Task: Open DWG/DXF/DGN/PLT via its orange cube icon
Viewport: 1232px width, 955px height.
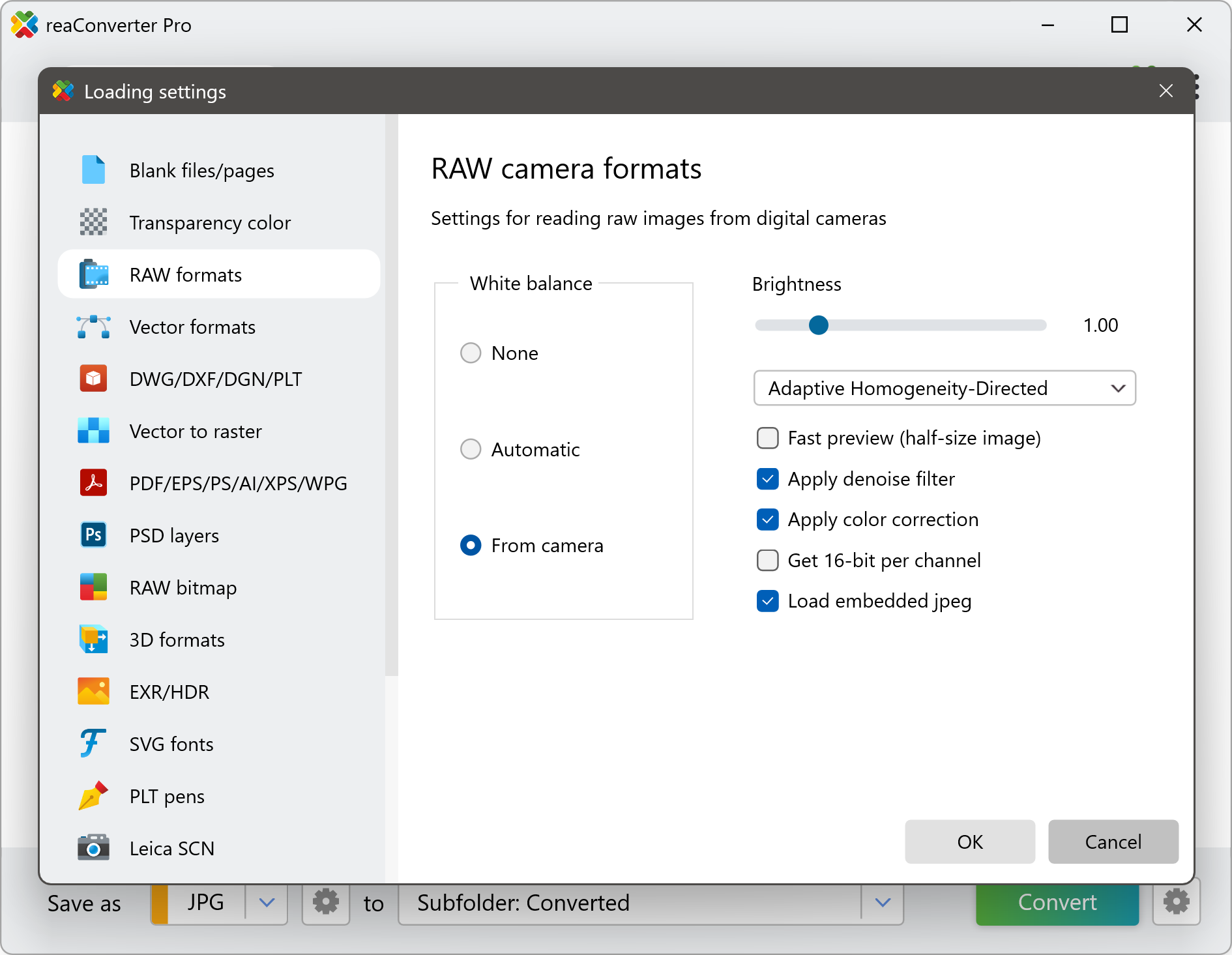Action: (x=93, y=379)
